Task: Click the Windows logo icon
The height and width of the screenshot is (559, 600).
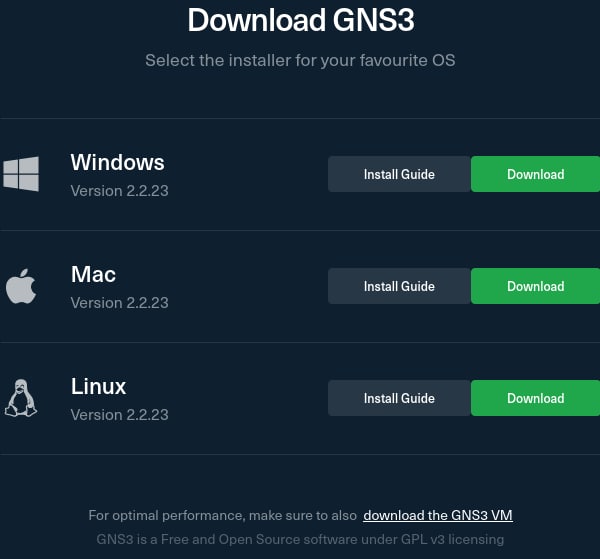Action: [x=21, y=174]
